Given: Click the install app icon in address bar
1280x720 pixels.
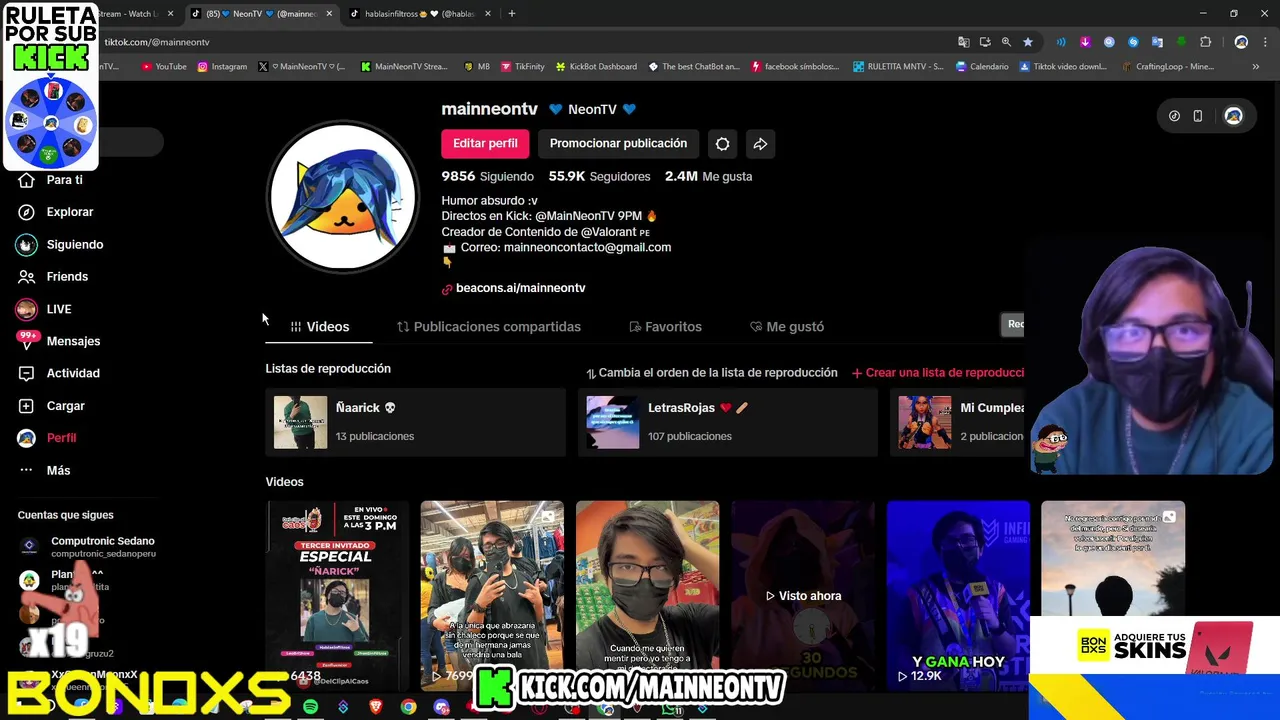Looking at the screenshot, I should (x=985, y=42).
